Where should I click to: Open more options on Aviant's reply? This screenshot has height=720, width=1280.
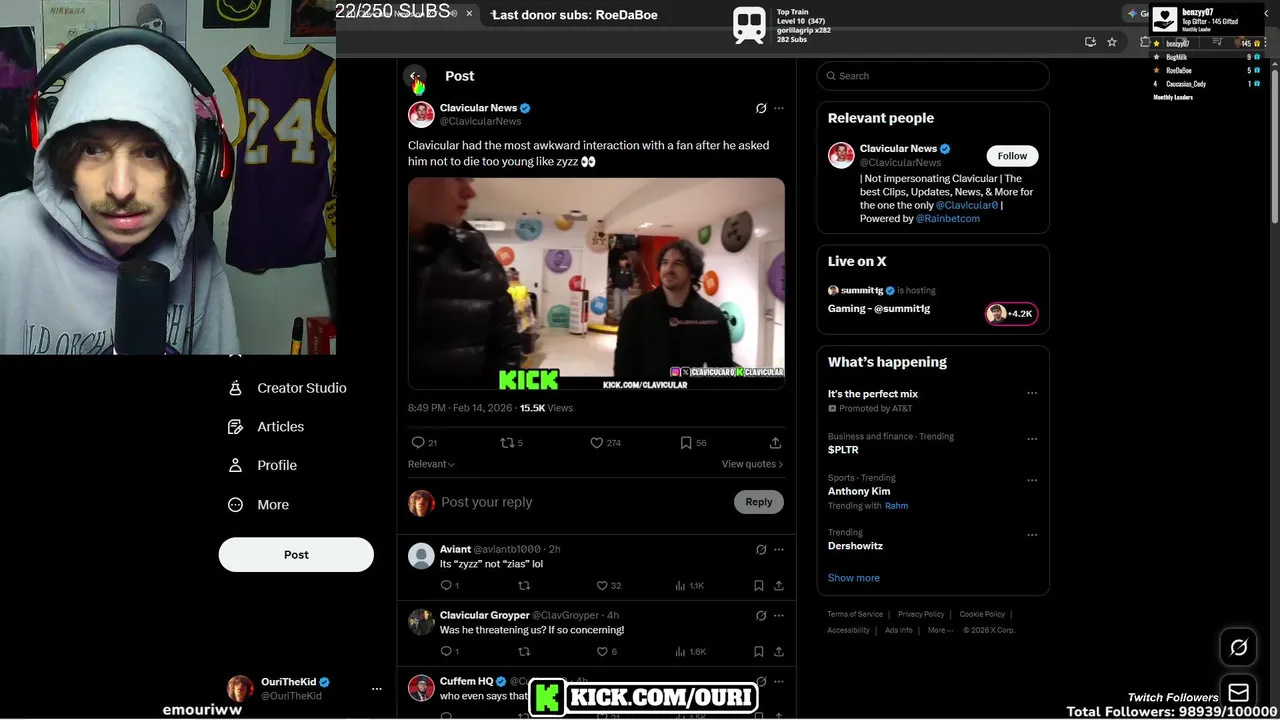(779, 549)
